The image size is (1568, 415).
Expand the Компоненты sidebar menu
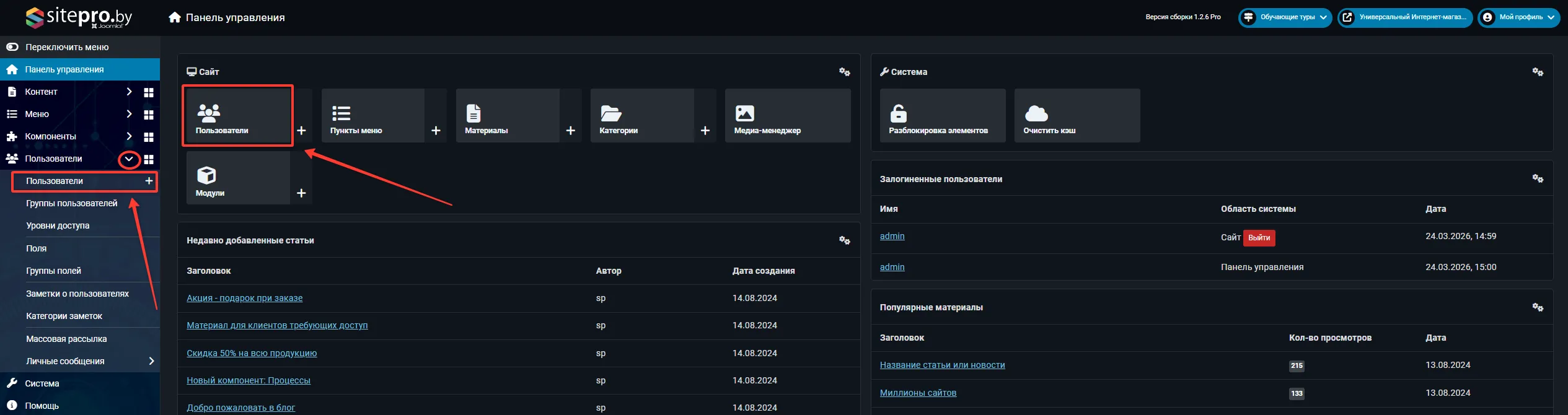[129, 136]
